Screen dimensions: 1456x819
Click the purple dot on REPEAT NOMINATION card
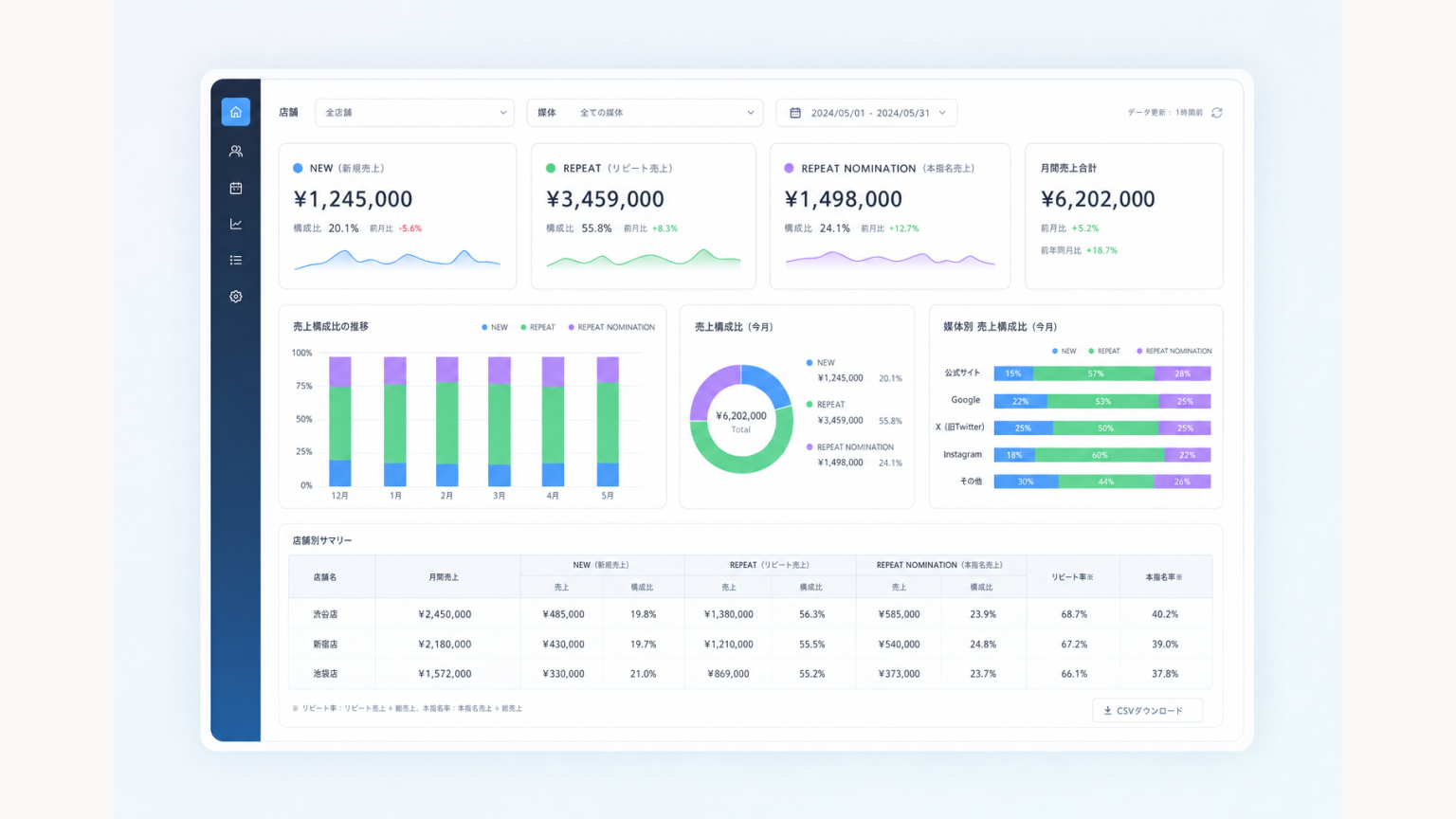tap(789, 168)
